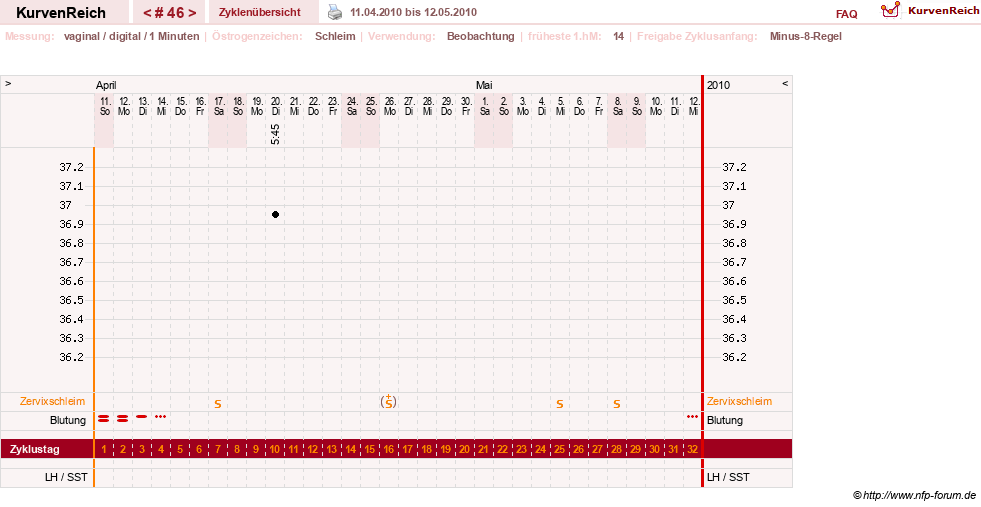Click date header 11. So

(104, 106)
